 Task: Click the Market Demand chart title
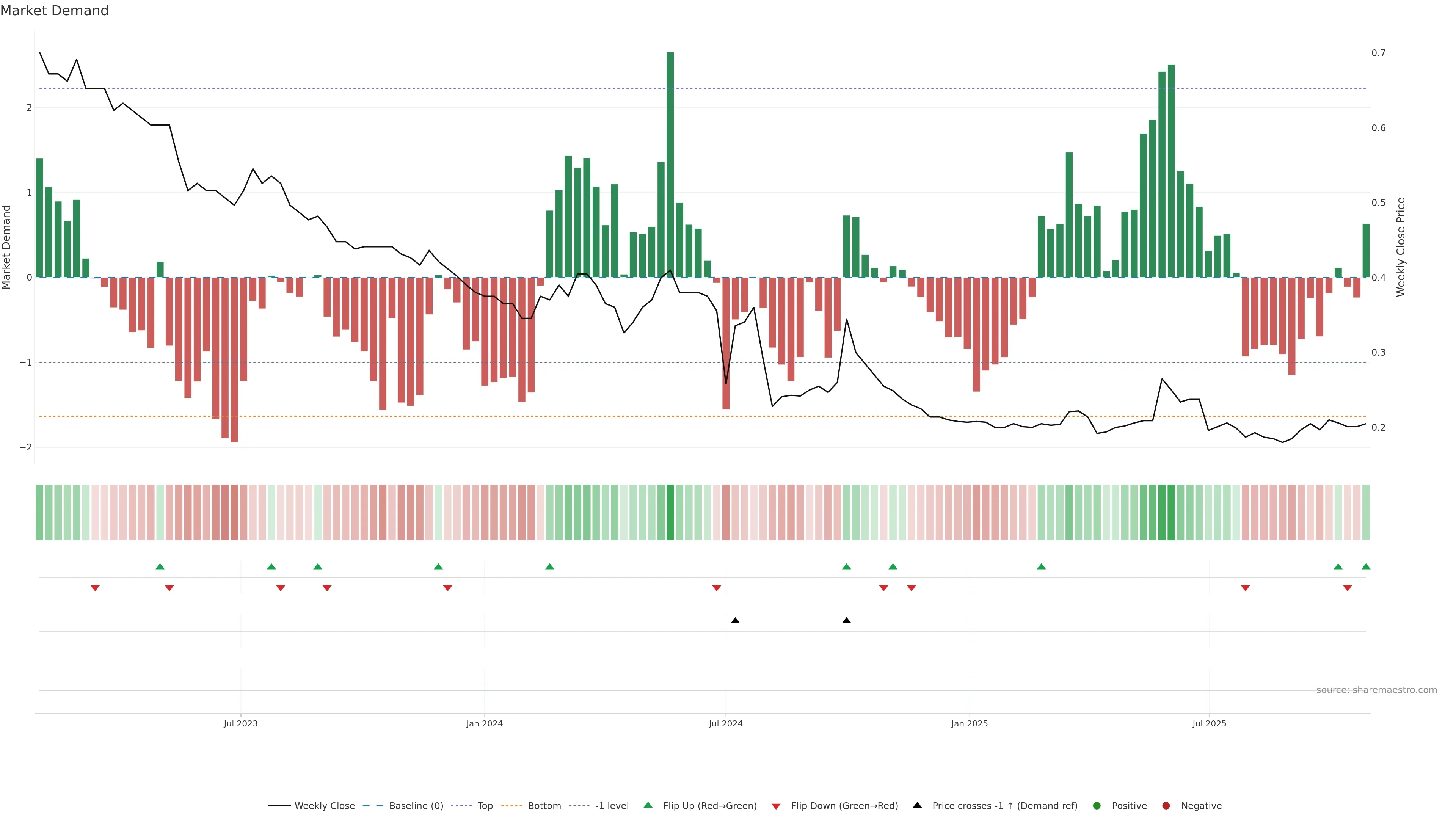coord(54,11)
